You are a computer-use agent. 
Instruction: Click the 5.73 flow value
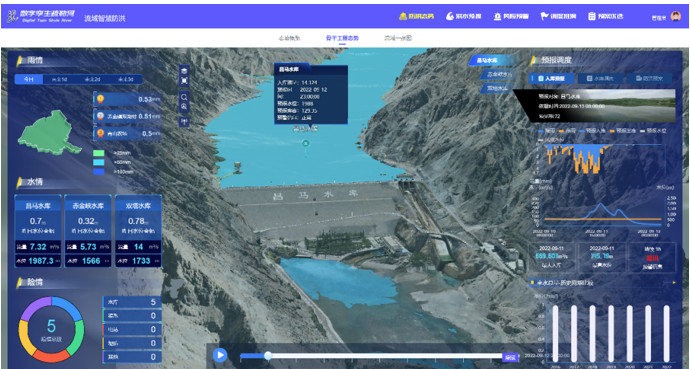click(x=88, y=247)
